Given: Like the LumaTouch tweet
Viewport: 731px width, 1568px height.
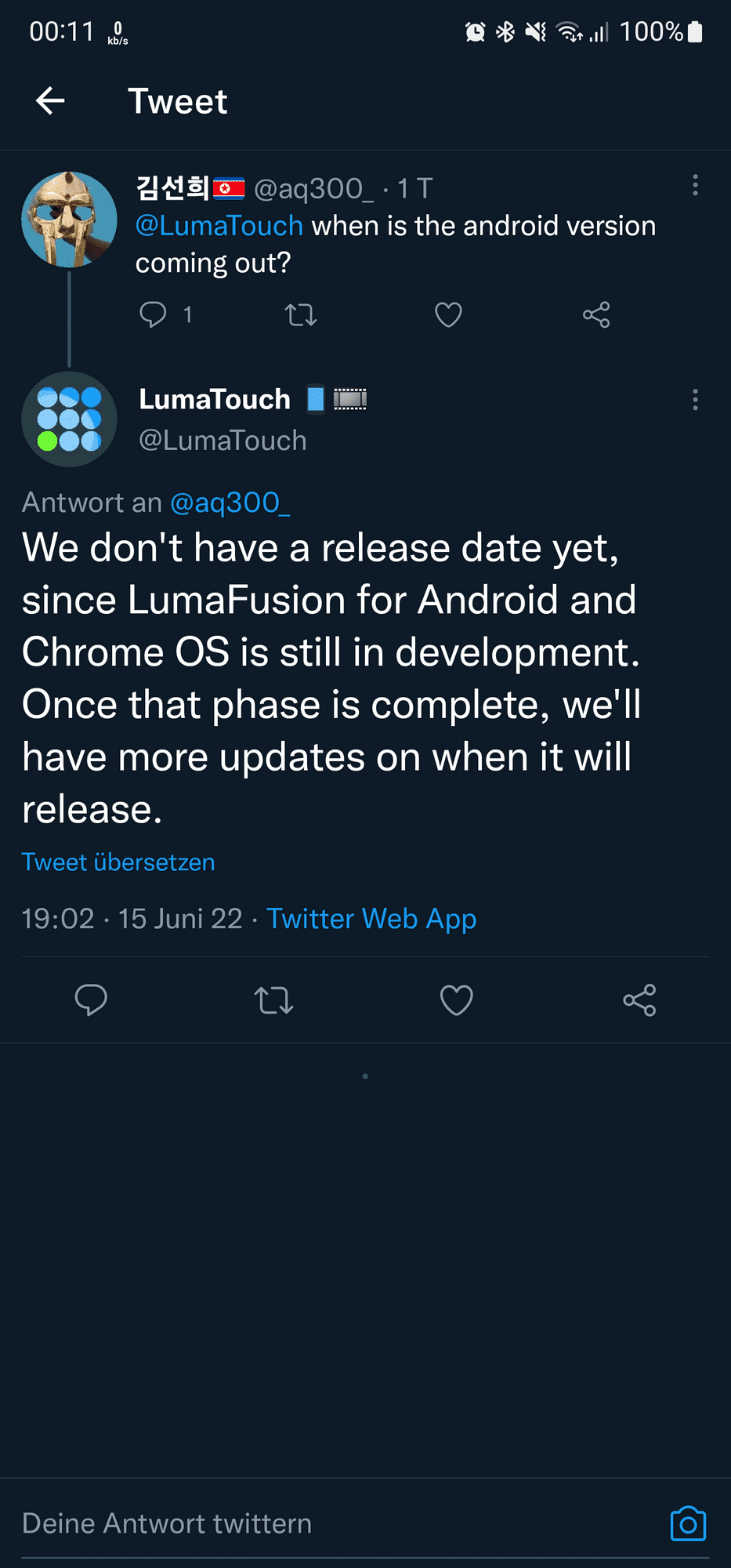Looking at the screenshot, I should (x=456, y=1000).
